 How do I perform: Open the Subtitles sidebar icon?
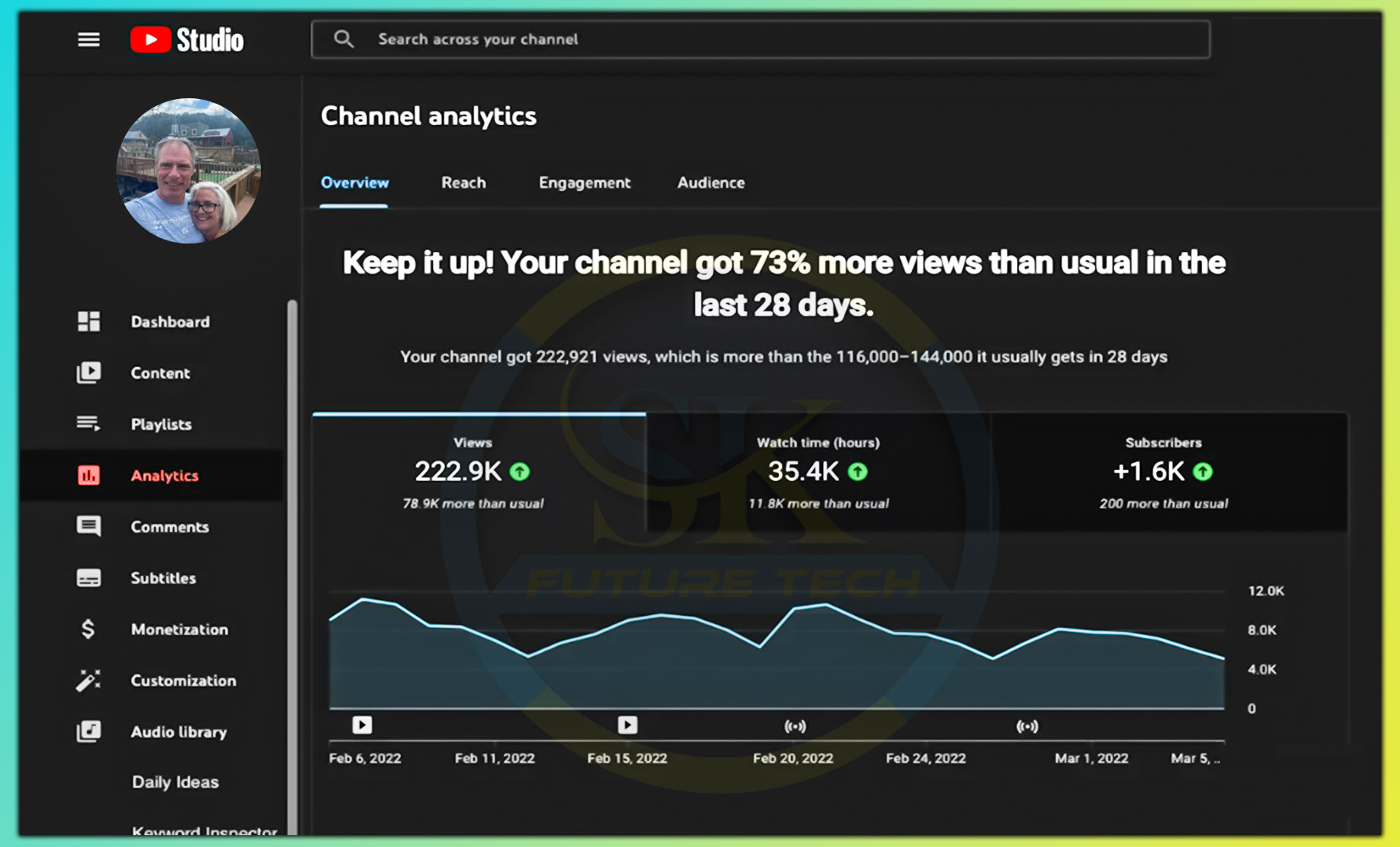coord(89,578)
